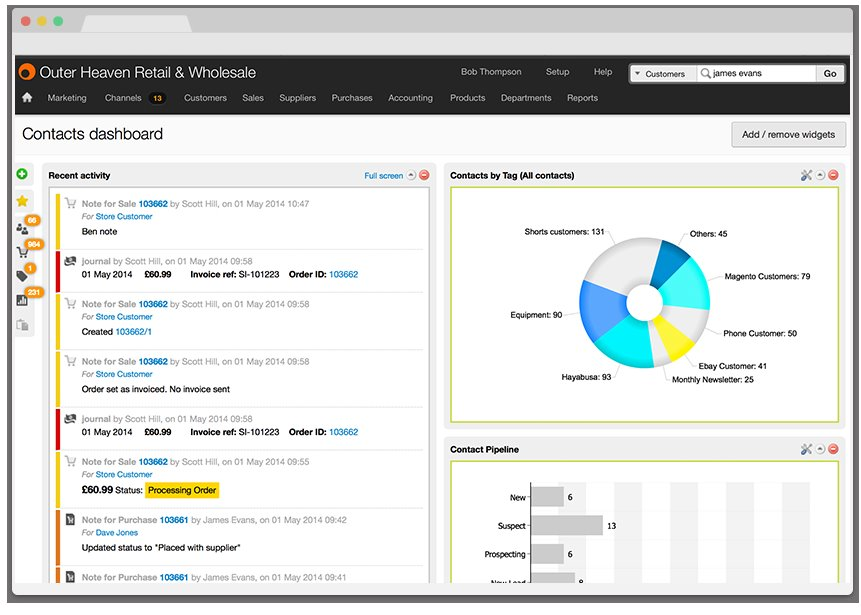The width and height of the screenshot is (861, 615).
Task: Open the Reports menu
Action: 582,98
